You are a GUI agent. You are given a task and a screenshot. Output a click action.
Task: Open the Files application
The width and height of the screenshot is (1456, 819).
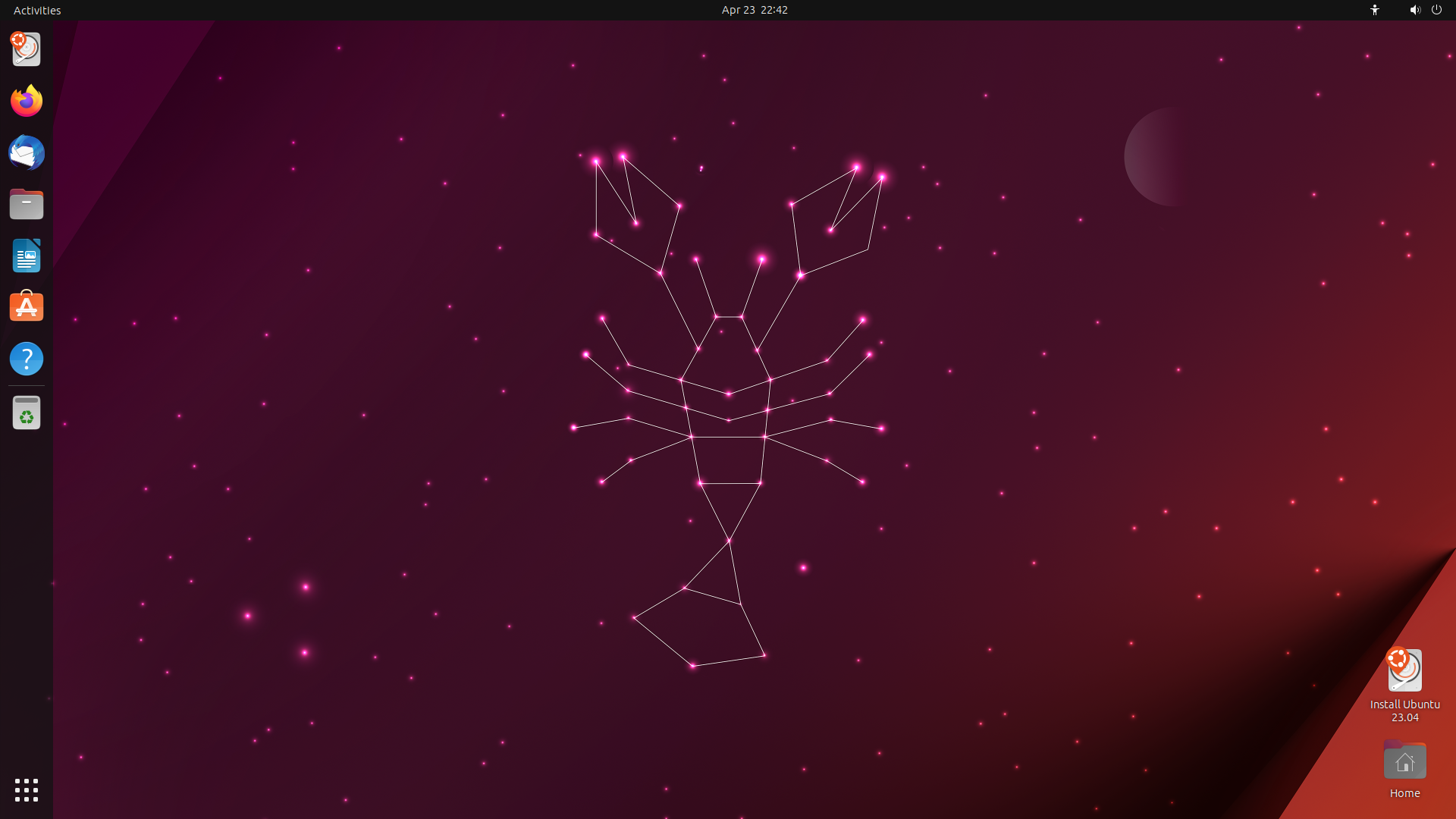click(26, 204)
